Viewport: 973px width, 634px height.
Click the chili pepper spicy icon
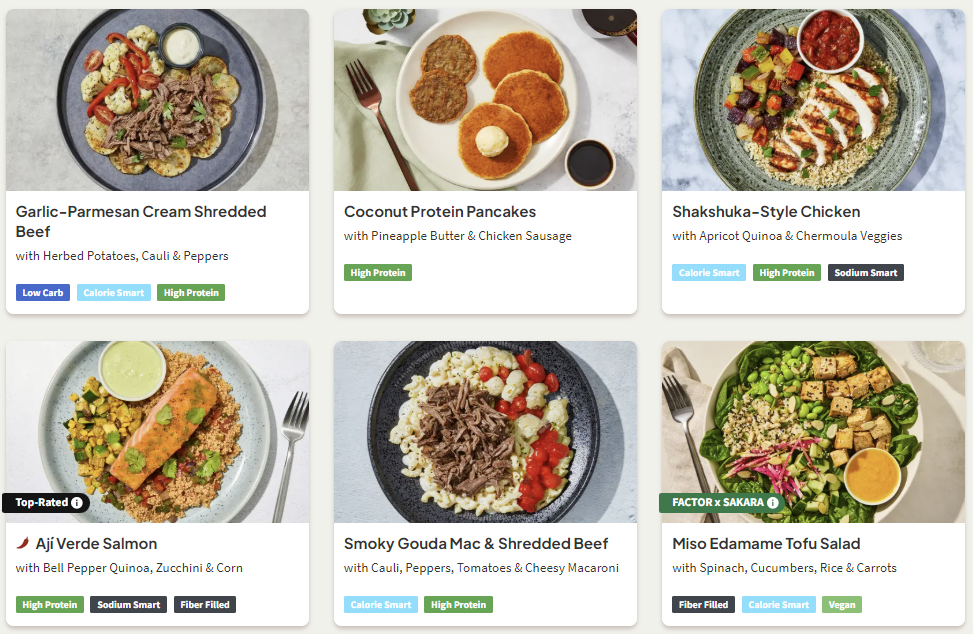[x=22, y=544]
